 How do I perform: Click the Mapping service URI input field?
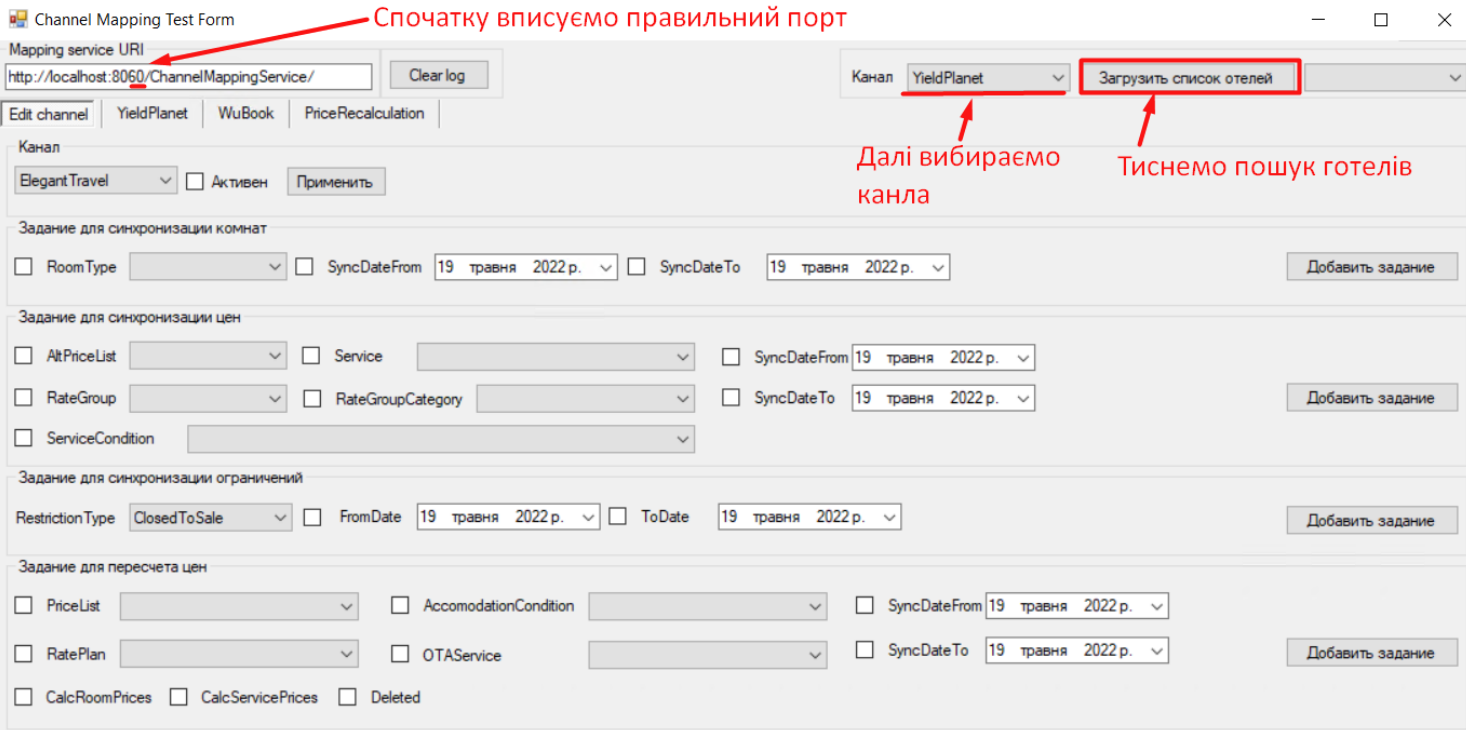coord(188,77)
